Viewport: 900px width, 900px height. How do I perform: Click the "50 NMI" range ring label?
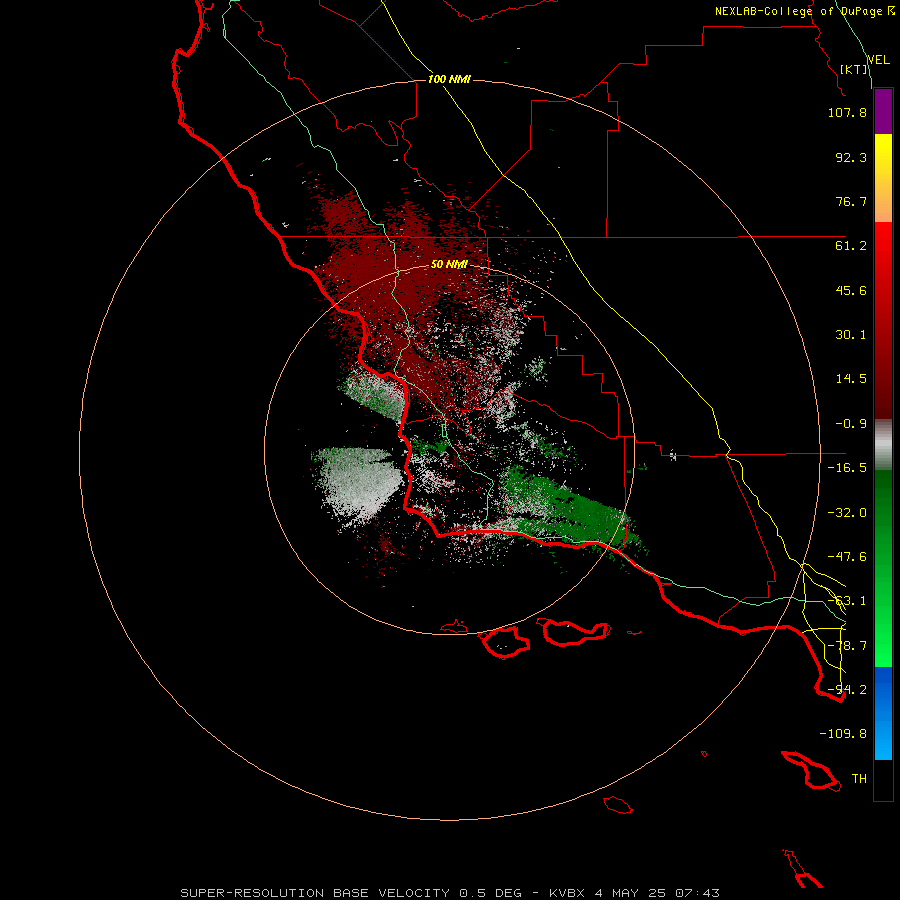[449, 264]
